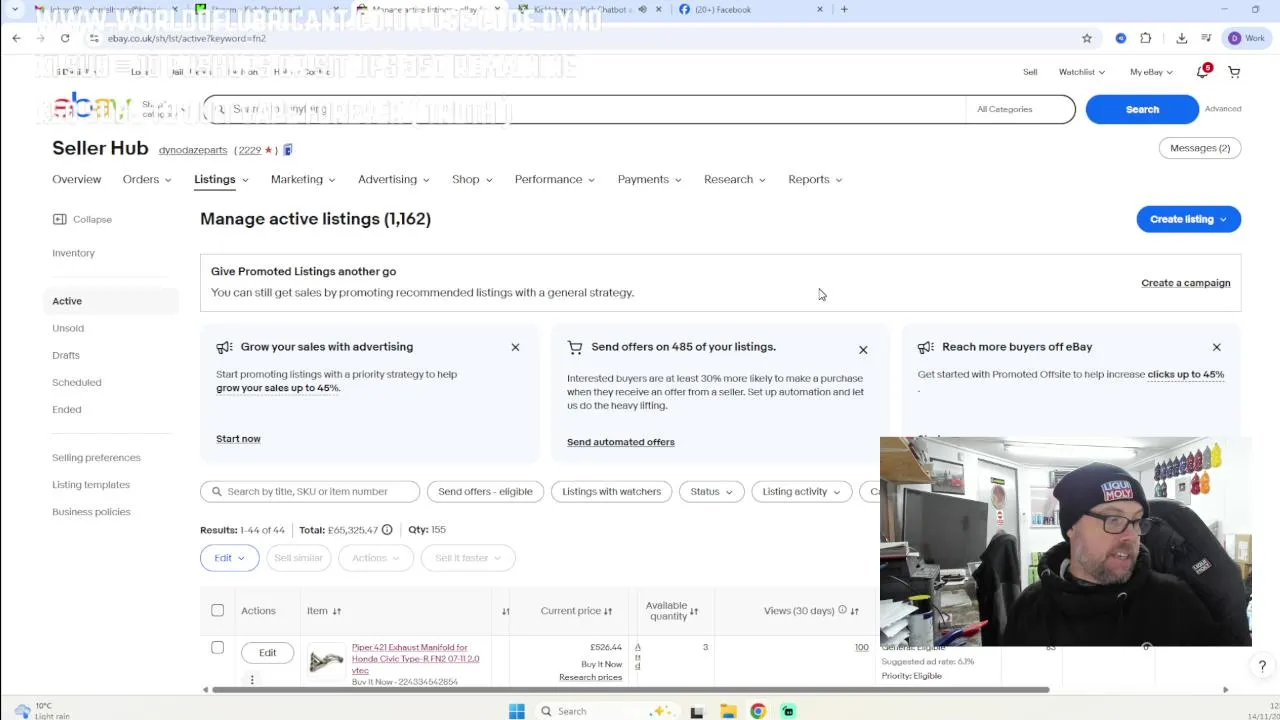Go to the Overview tab
This screenshot has width=1280, height=720.
point(76,179)
